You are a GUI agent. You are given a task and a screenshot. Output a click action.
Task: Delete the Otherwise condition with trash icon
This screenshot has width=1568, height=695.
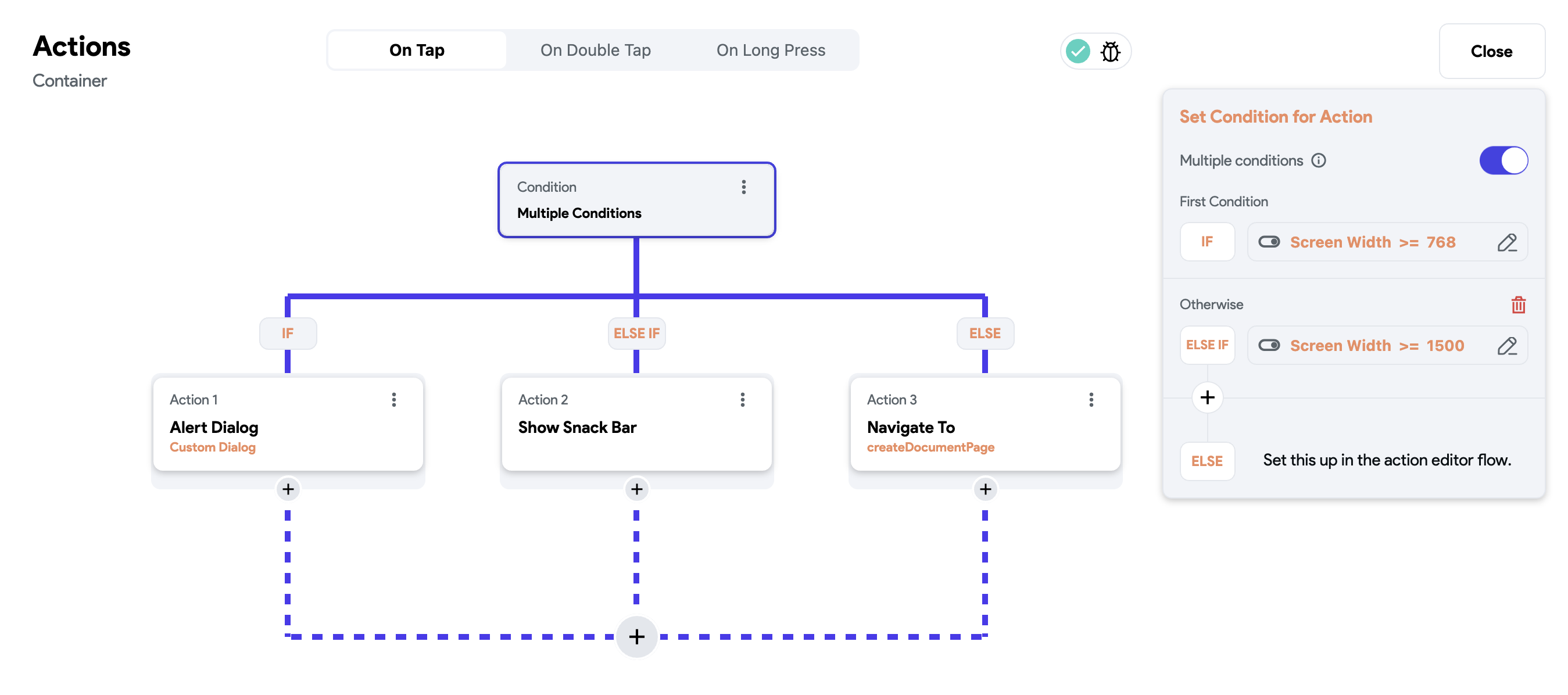coord(1518,304)
